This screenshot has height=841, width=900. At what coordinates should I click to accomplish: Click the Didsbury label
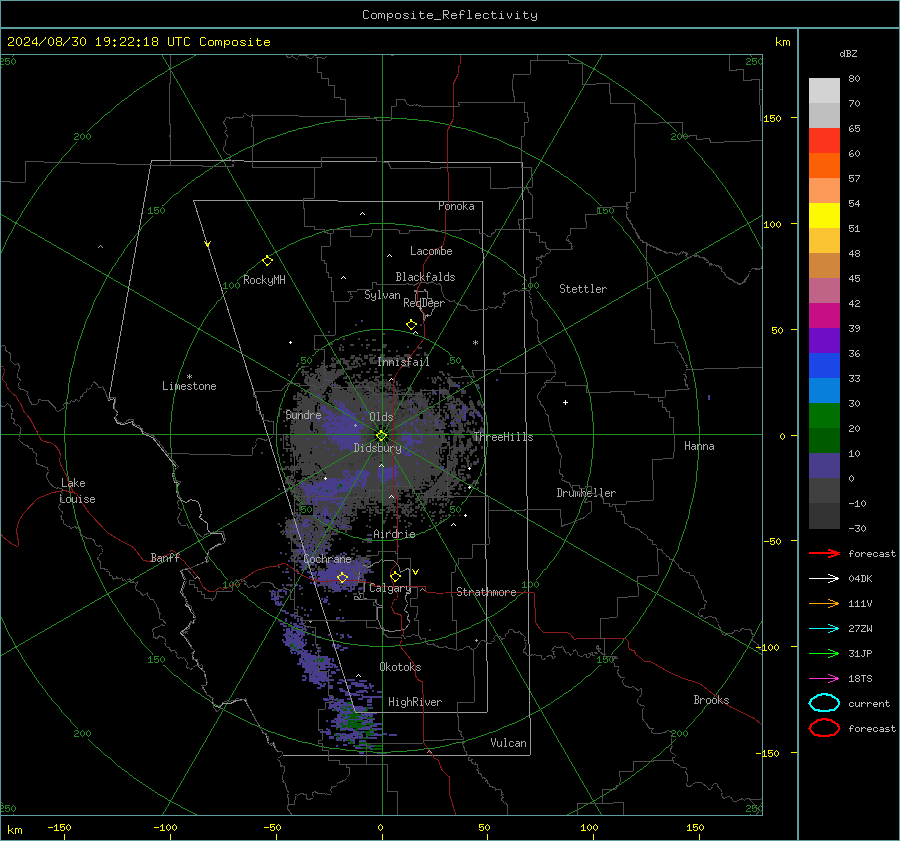coord(377,448)
